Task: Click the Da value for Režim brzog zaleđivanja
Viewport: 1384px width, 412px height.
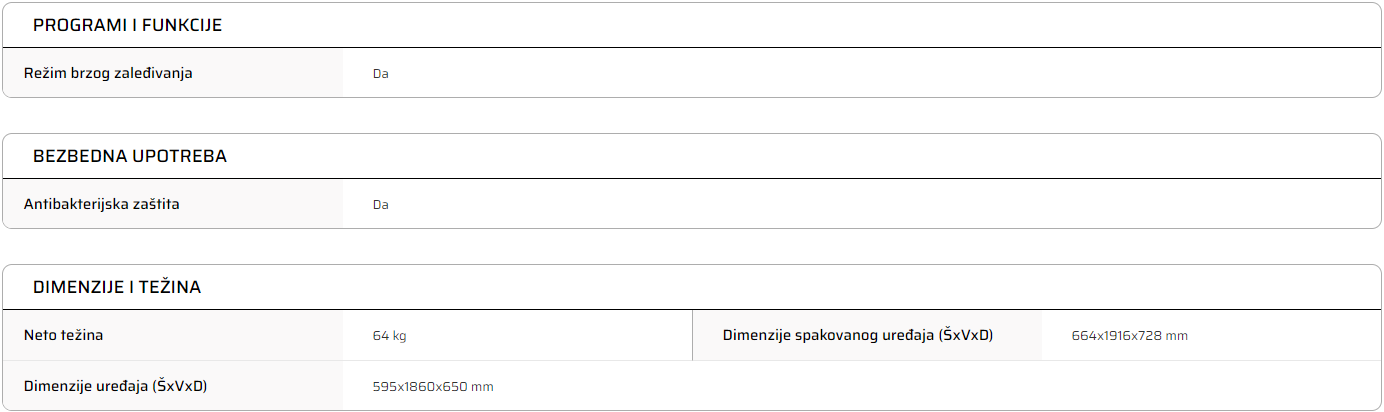Action: [380, 74]
